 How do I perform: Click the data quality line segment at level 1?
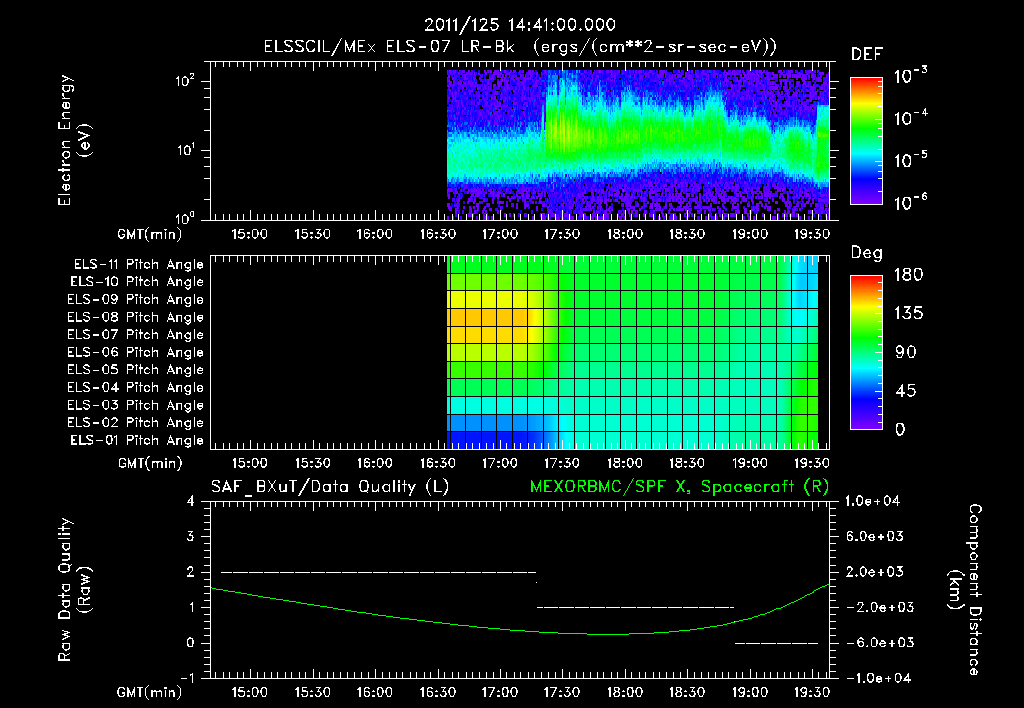[x=635, y=607]
